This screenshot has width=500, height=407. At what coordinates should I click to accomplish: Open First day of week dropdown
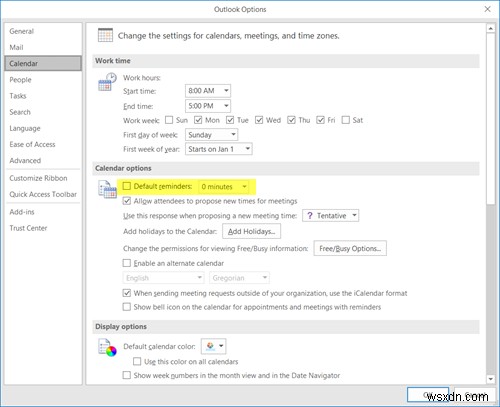pyautogui.click(x=211, y=135)
